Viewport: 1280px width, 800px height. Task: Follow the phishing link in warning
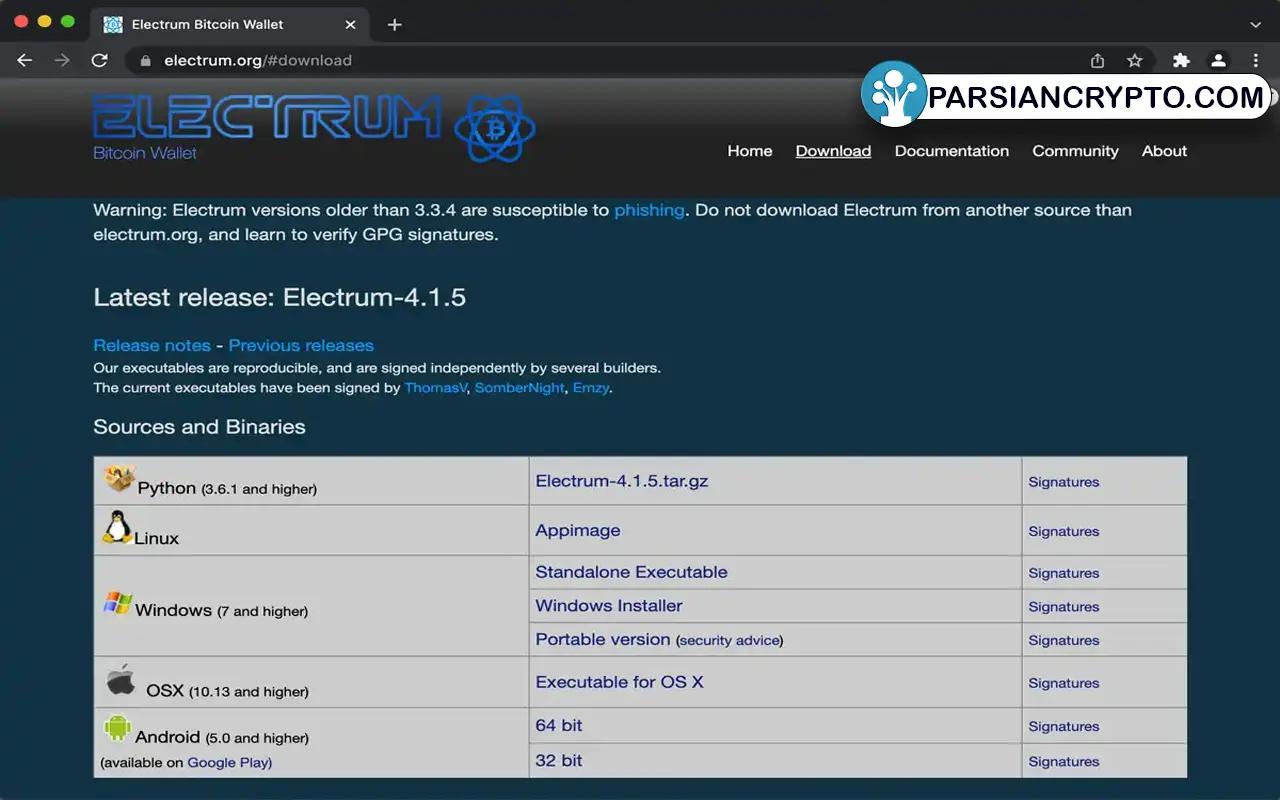[649, 210]
